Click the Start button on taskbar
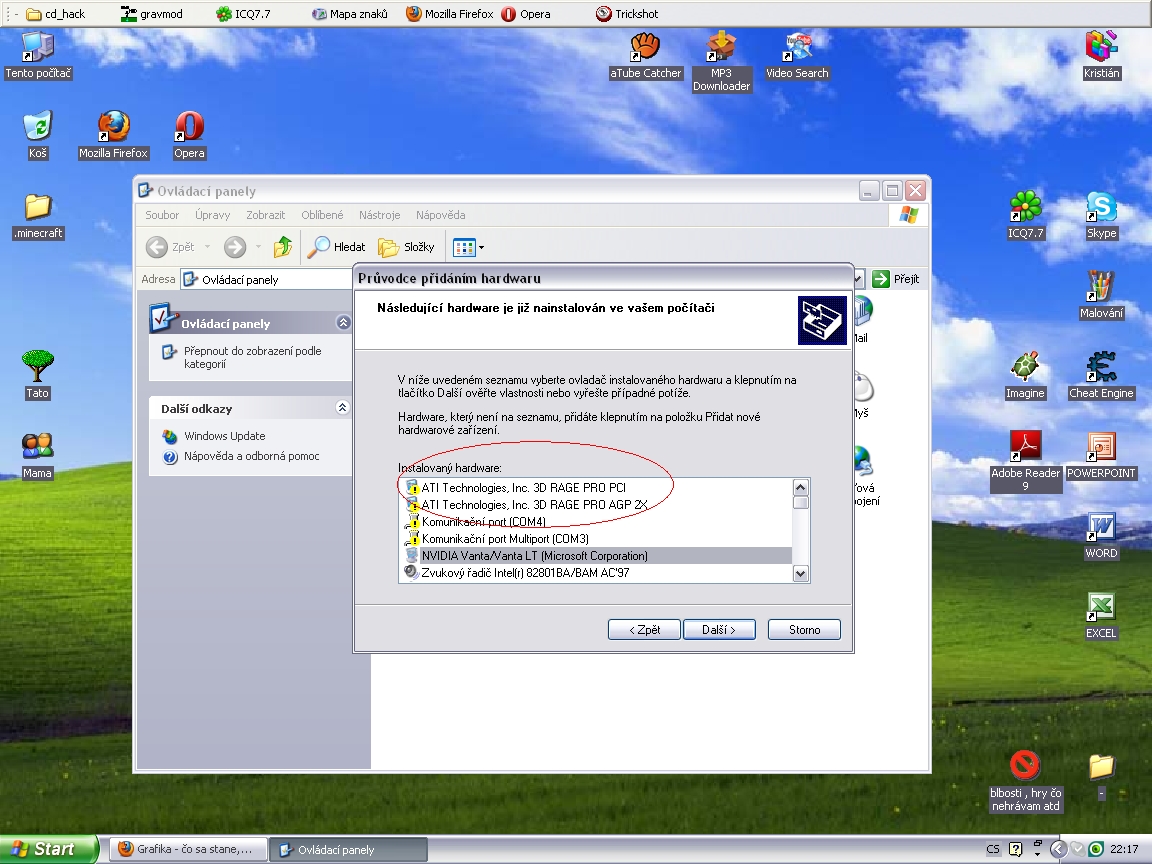Viewport: 1152px width, 864px height. 45,849
